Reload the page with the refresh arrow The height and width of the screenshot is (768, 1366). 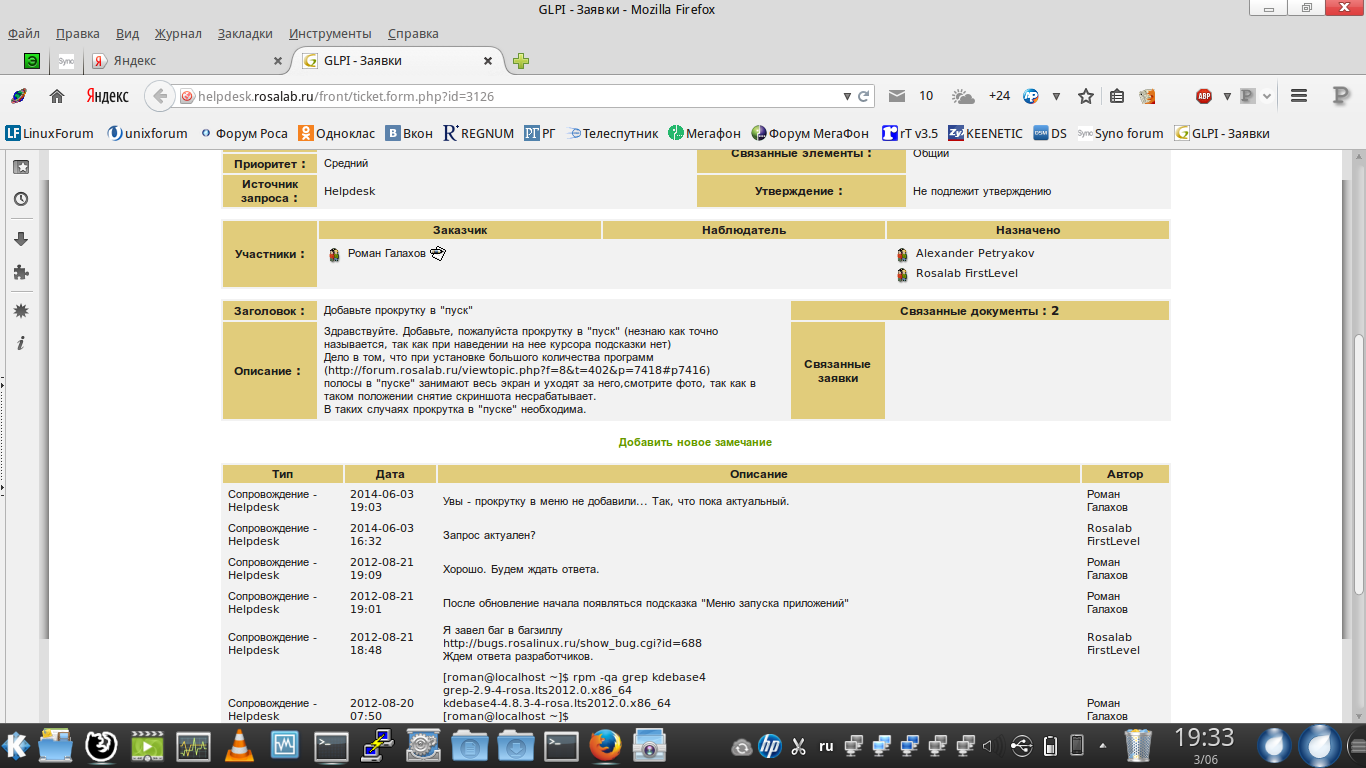click(863, 96)
